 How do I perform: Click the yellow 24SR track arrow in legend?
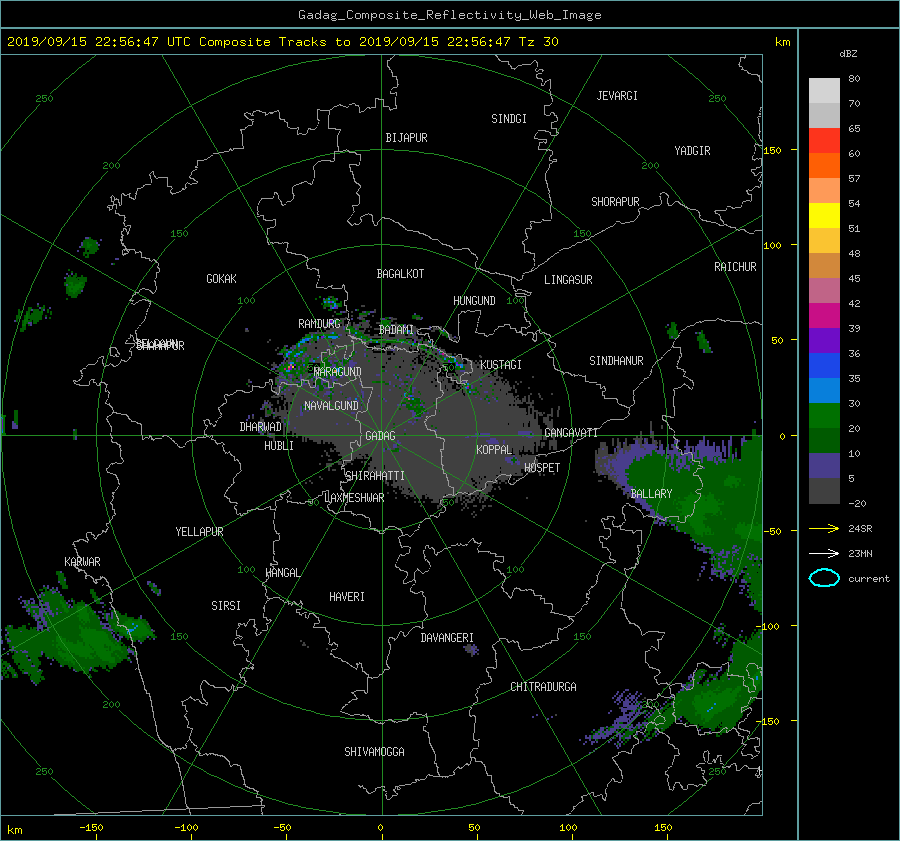[824, 528]
